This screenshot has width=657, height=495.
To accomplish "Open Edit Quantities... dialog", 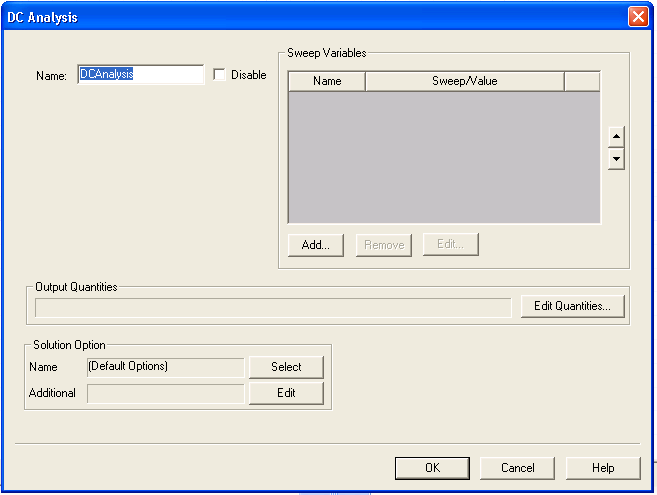I will click(x=572, y=307).
